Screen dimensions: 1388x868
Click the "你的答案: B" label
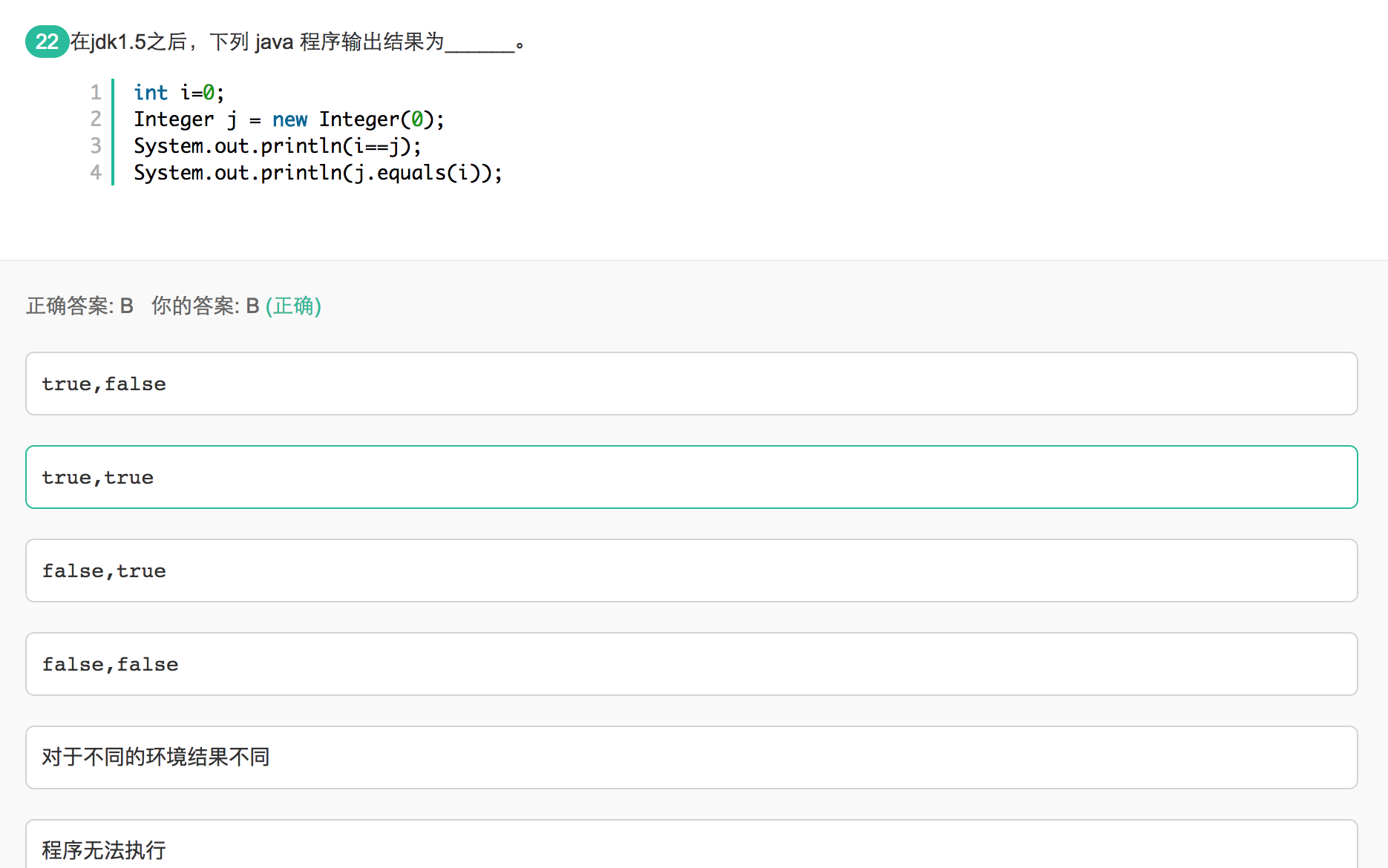pos(205,306)
